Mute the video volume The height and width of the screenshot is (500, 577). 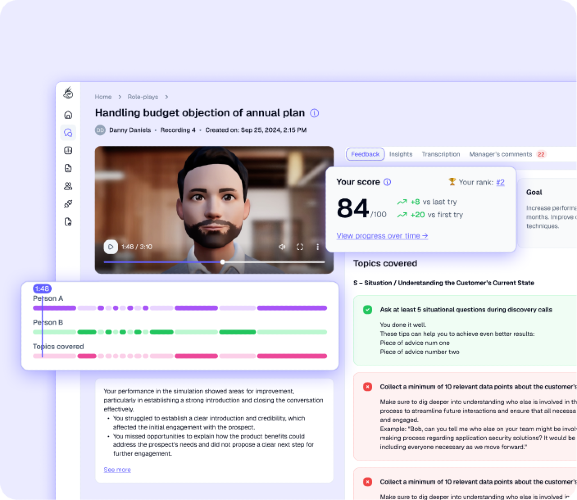(282, 247)
